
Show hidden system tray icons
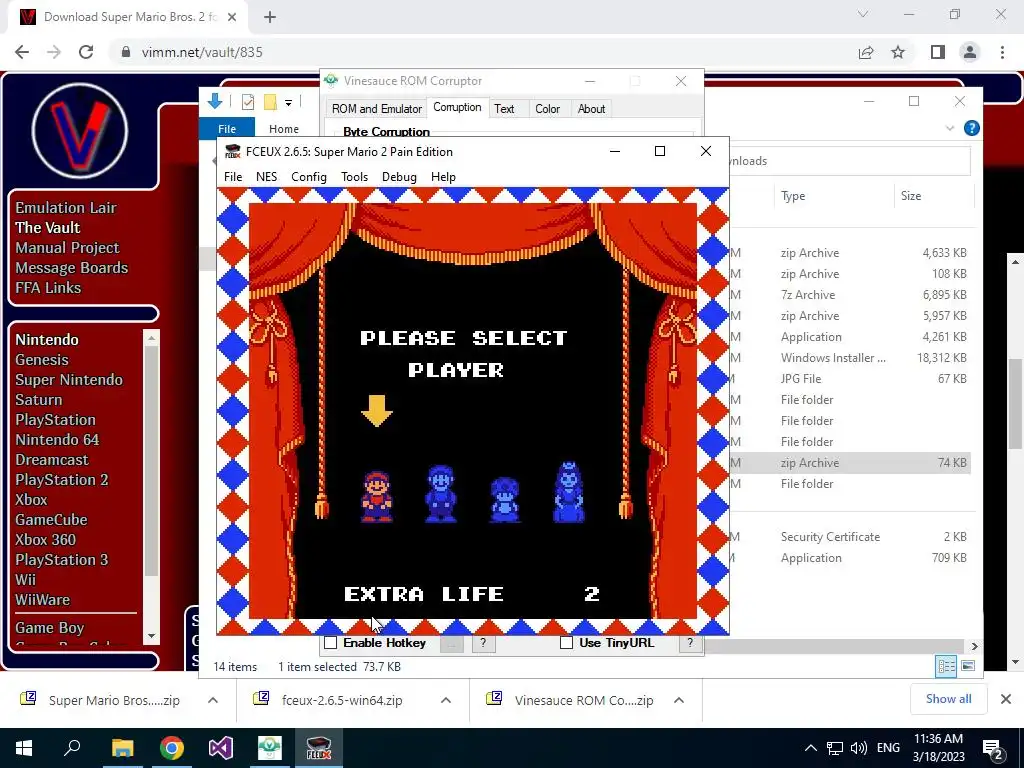tap(810, 748)
